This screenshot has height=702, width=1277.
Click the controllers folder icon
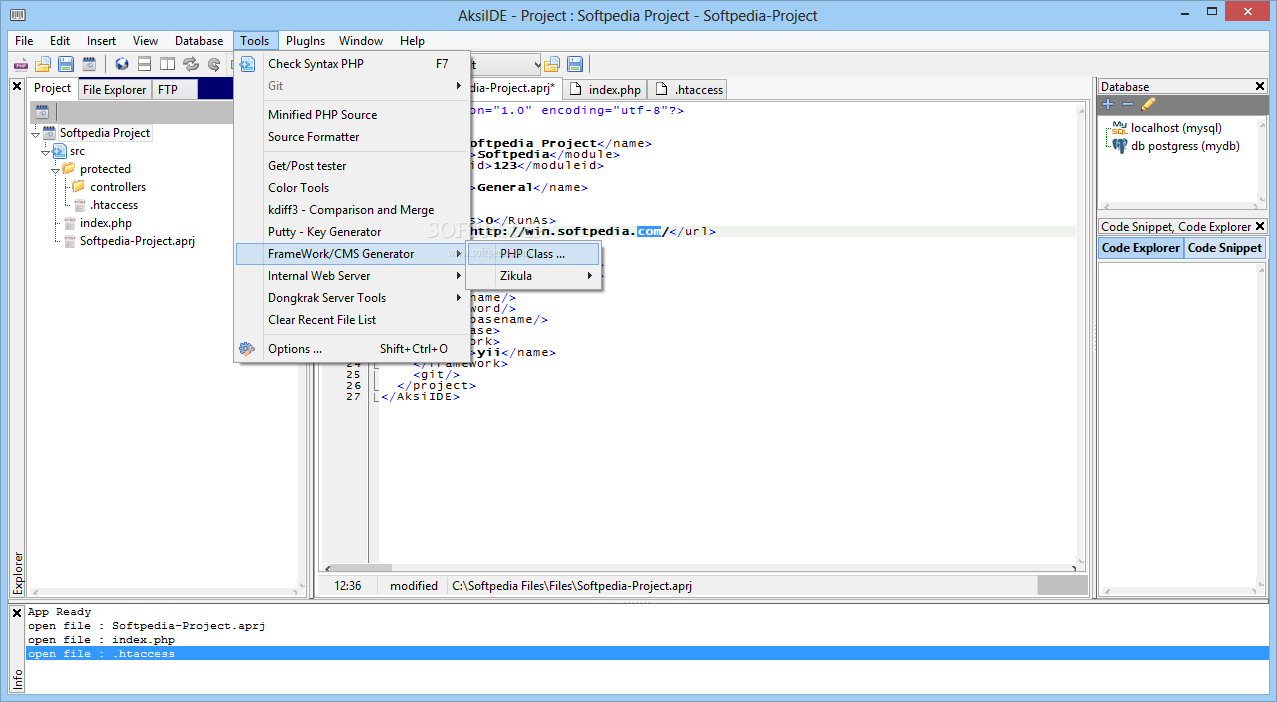tap(78, 187)
